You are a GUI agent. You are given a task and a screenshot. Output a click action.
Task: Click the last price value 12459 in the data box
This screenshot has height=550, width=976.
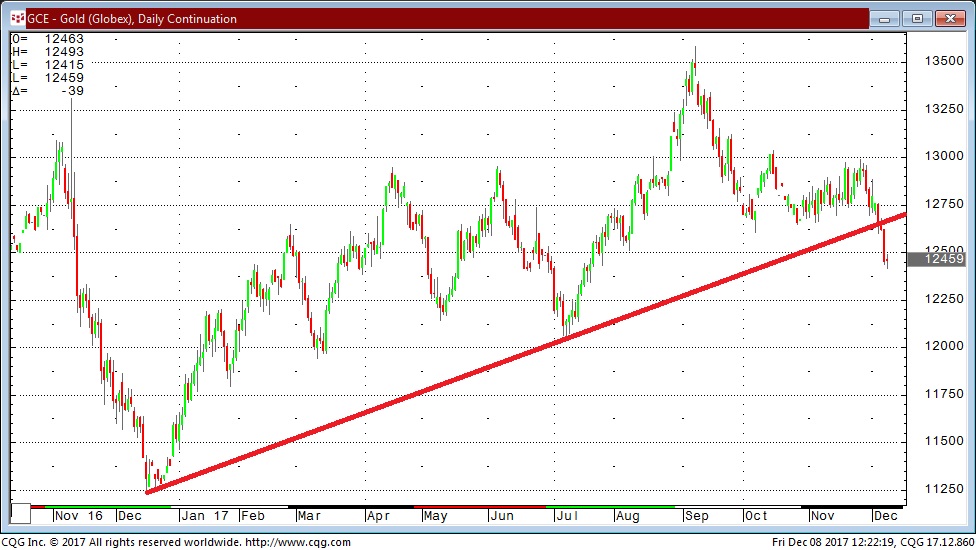64,78
